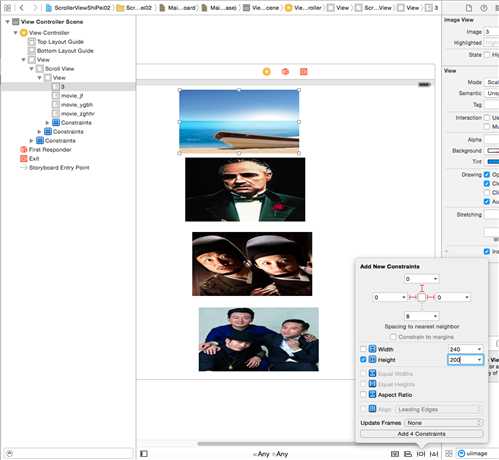Collapse the View Controller tree node

15,33
